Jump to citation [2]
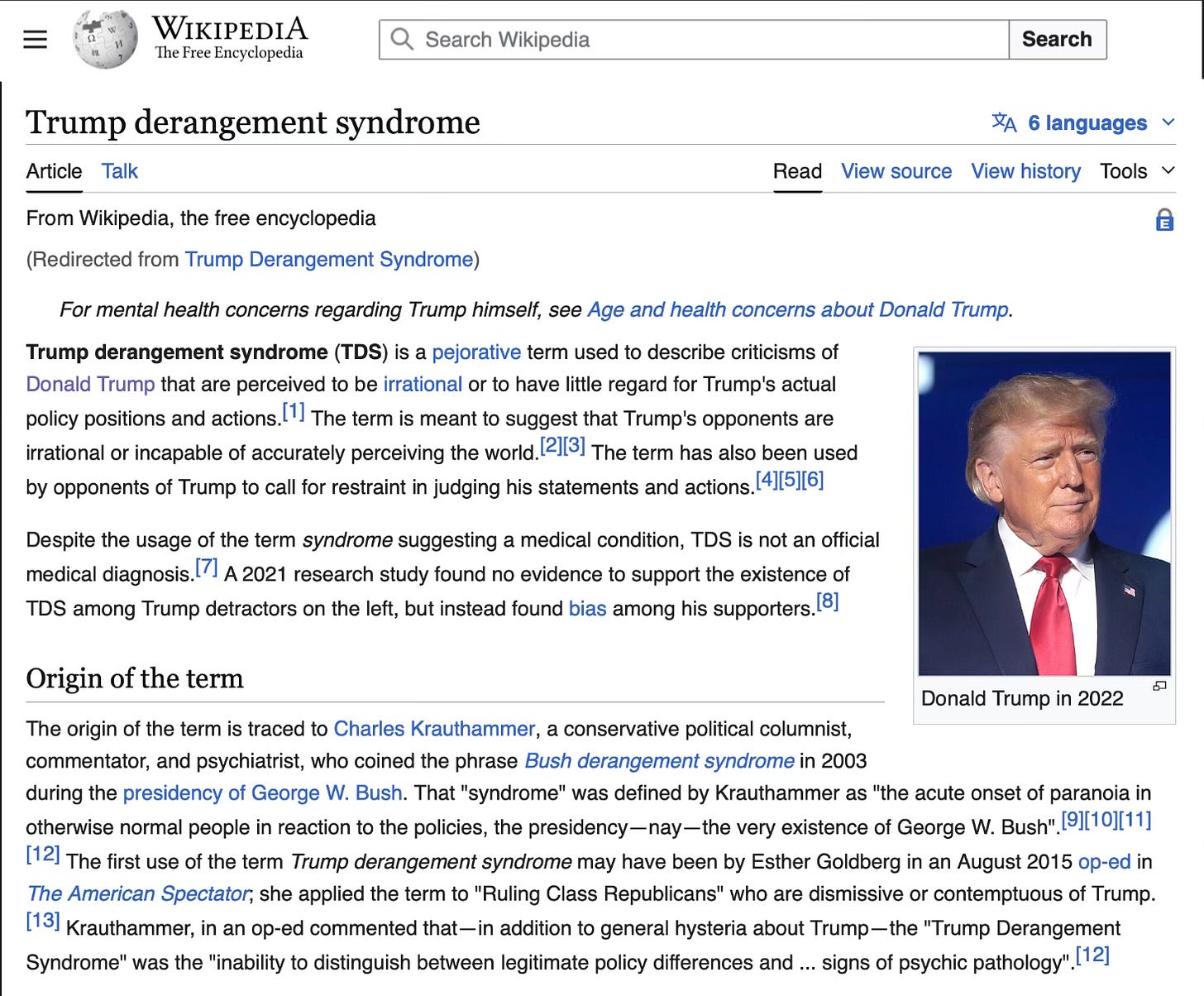This screenshot has width=1204, height=996. pyautogui.click(x=551, y=446)
